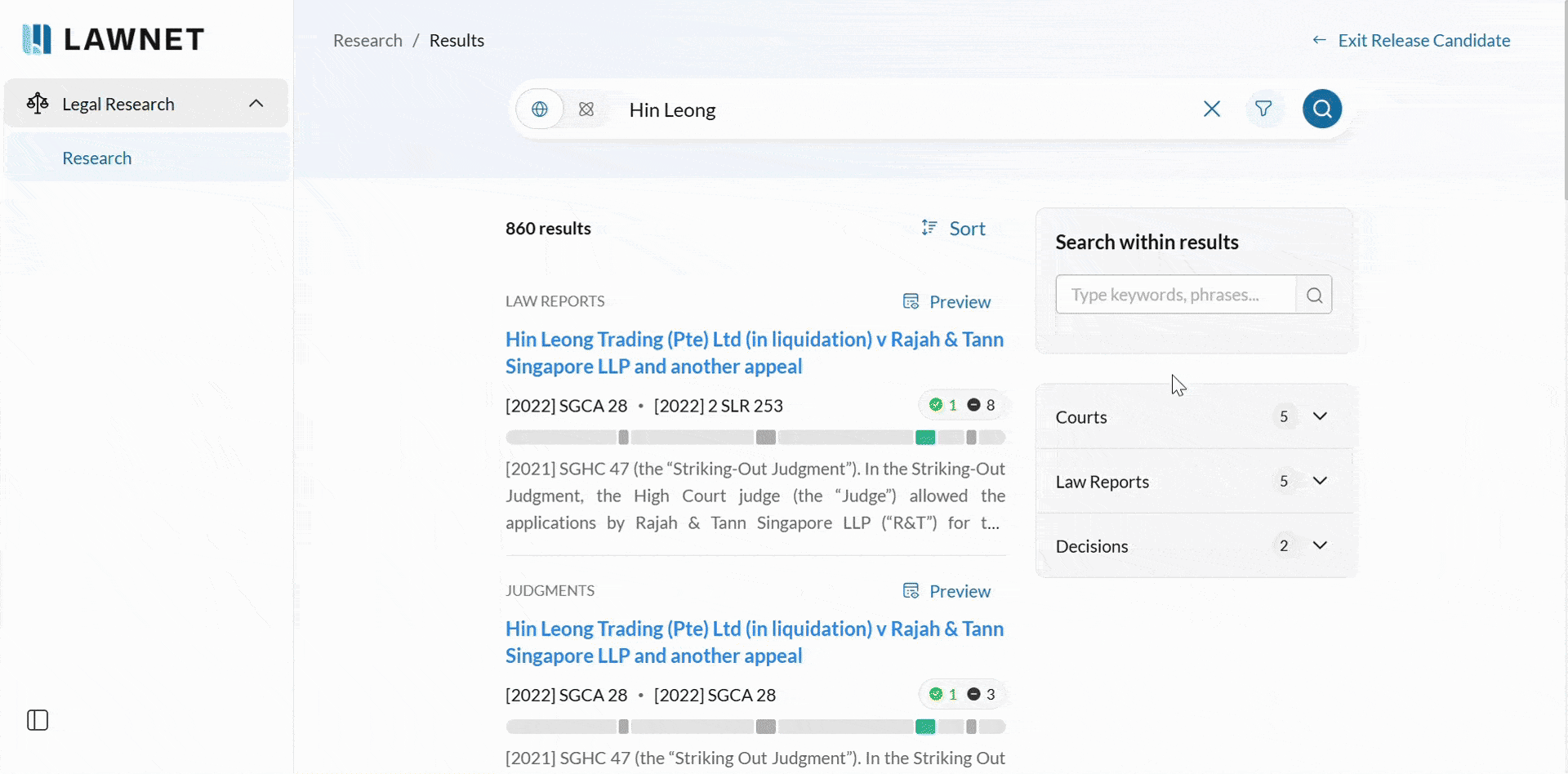Click the Decisions filter label
Image resolution: width=1568 pixels, height=774 pixels.
point(1092,546)
